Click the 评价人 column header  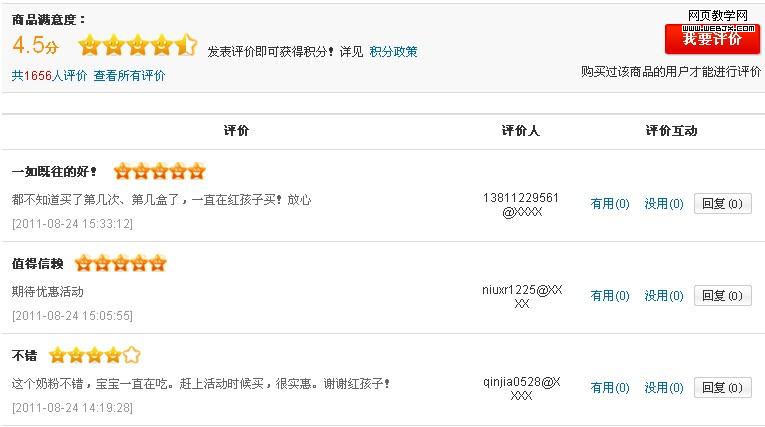click(x=520, y=131)
